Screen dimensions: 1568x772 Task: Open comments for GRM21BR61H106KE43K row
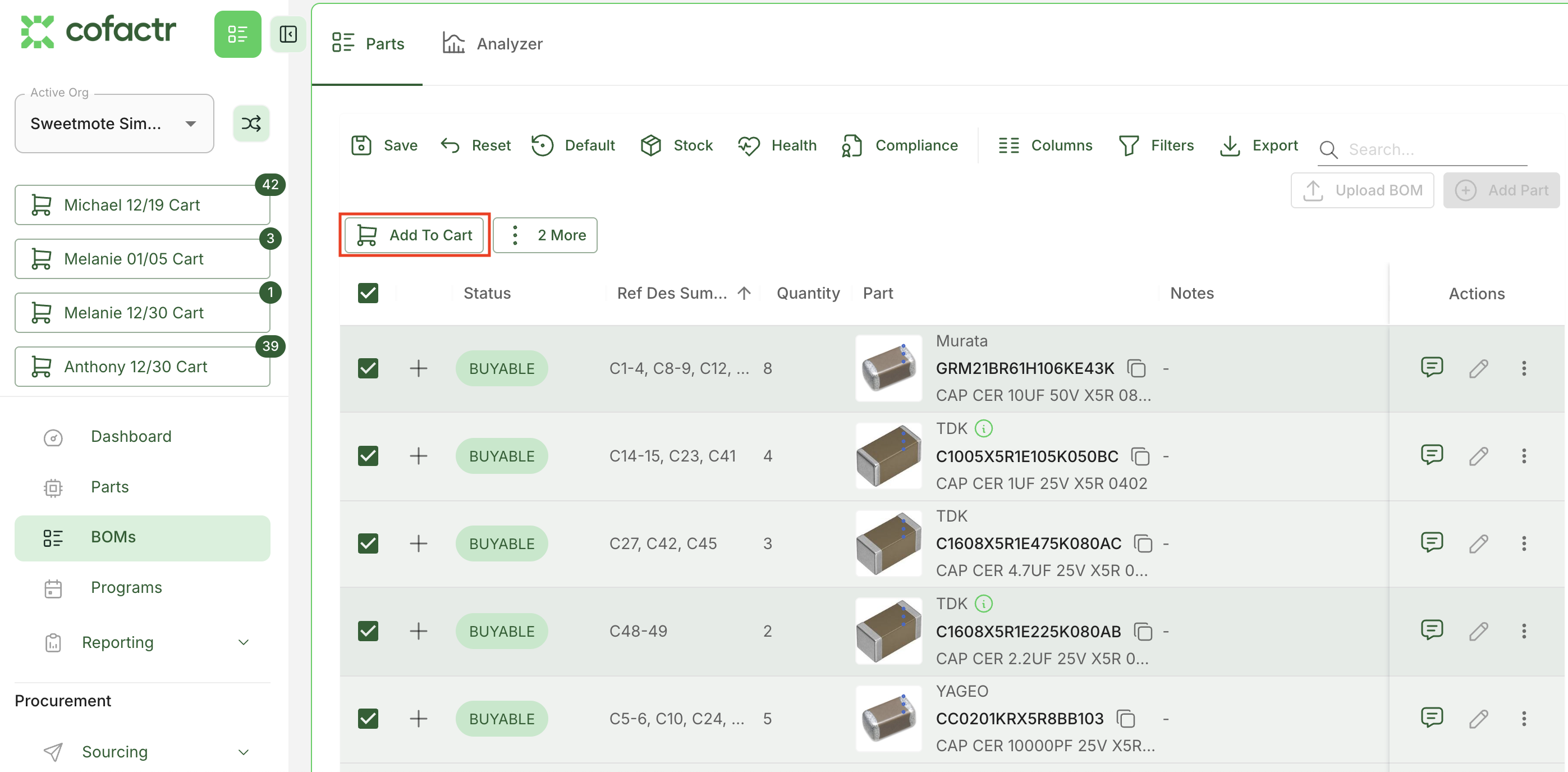tap(1432, 367)
